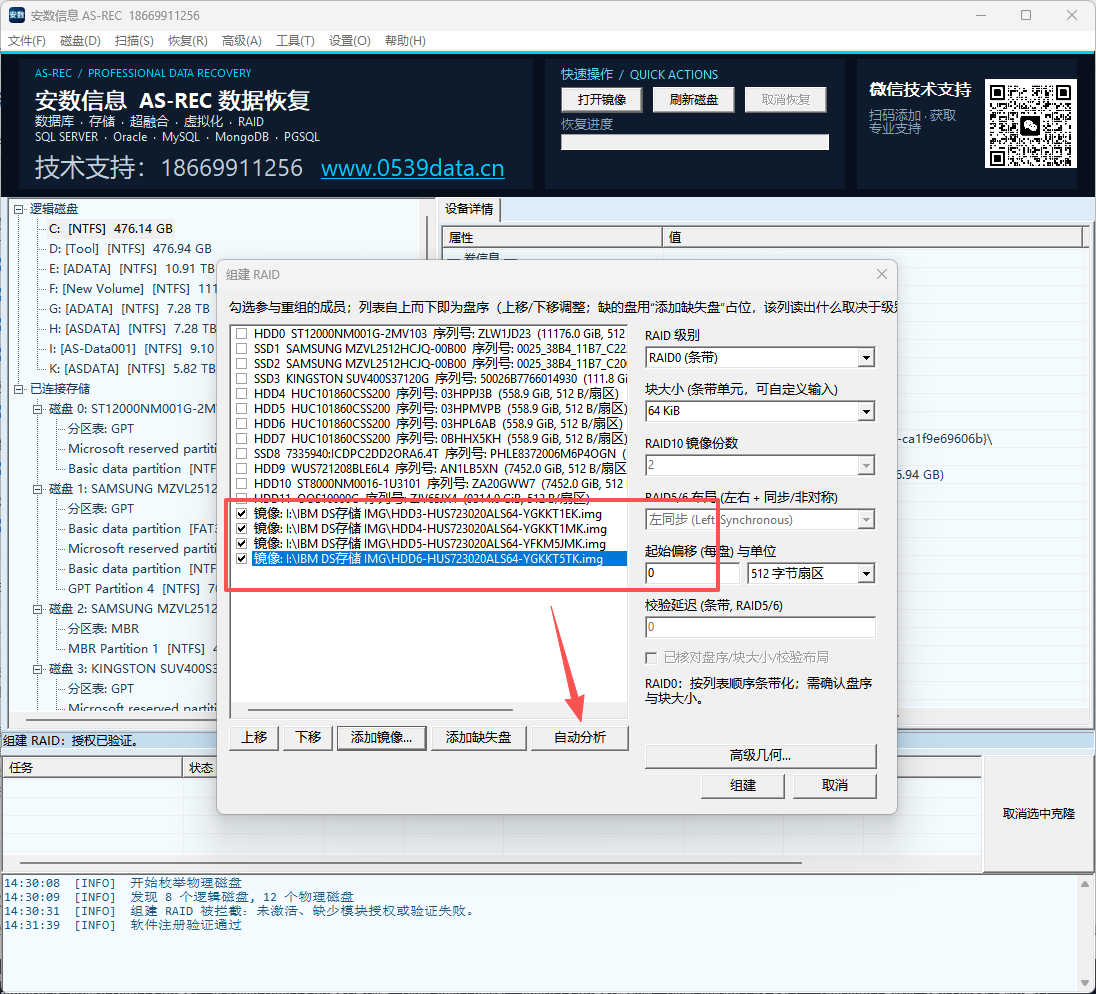Click the 取消选中克隆 button
This screenshot has height=994, width=1096.
[x=1039, y=814]
